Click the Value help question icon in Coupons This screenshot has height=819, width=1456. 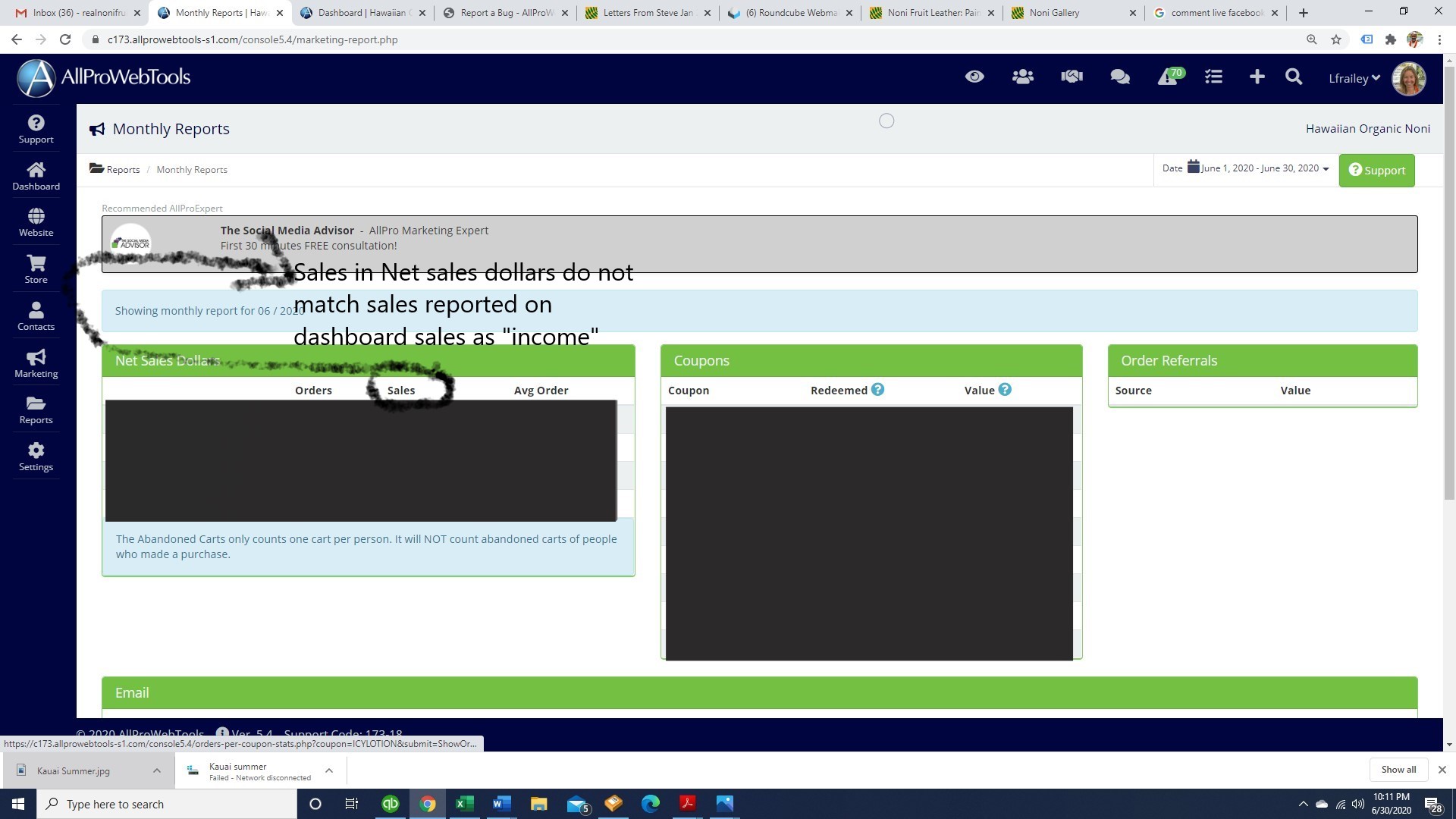click(x=1005, y=390)
